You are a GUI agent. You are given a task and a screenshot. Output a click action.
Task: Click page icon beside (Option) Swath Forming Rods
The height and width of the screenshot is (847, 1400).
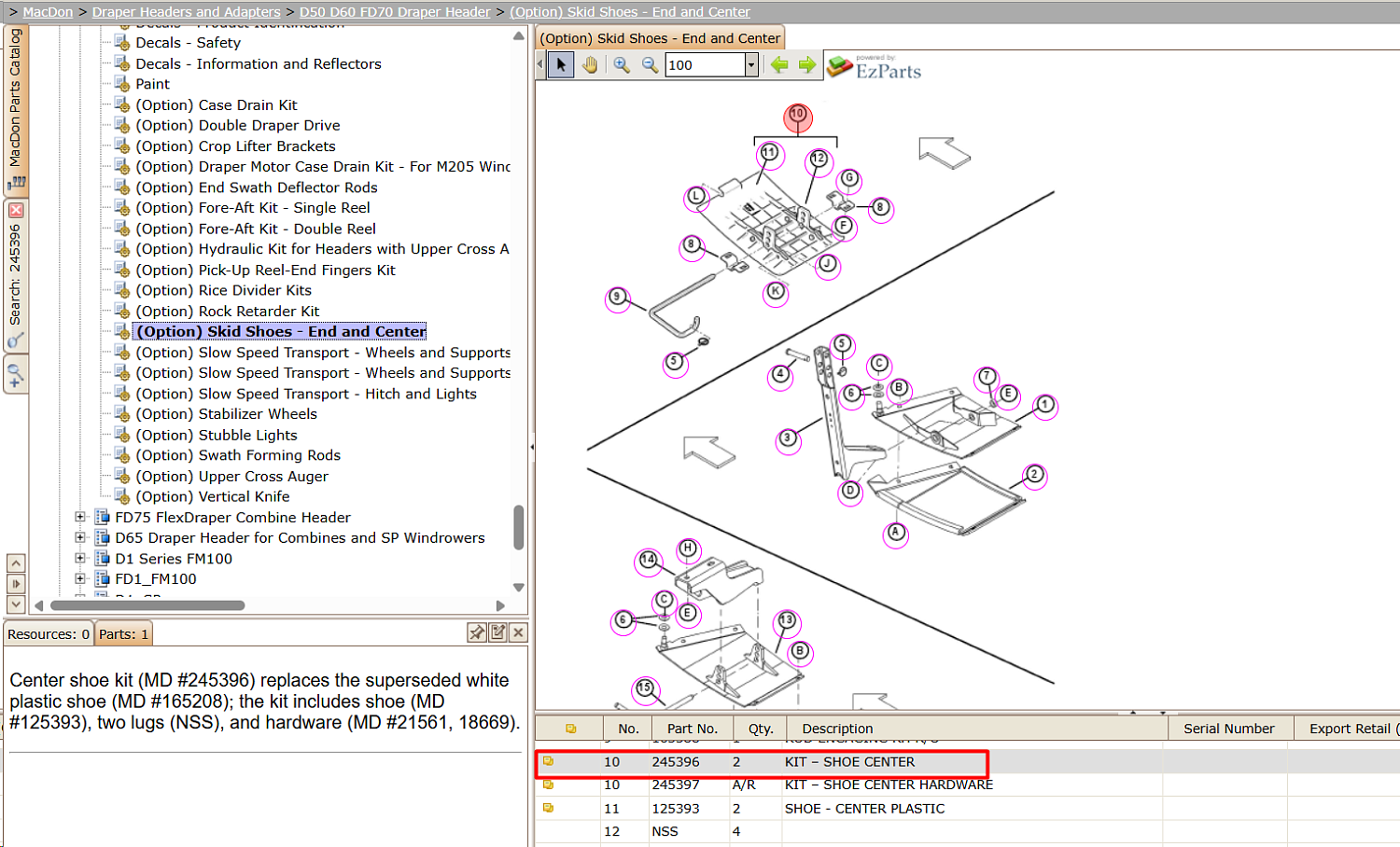coord(122,455)
